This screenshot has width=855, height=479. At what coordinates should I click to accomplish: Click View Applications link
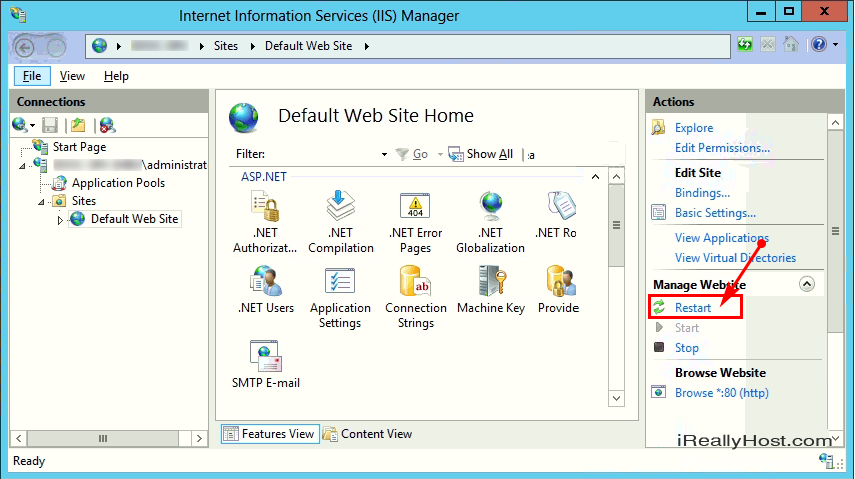click(x=721, y=238)
